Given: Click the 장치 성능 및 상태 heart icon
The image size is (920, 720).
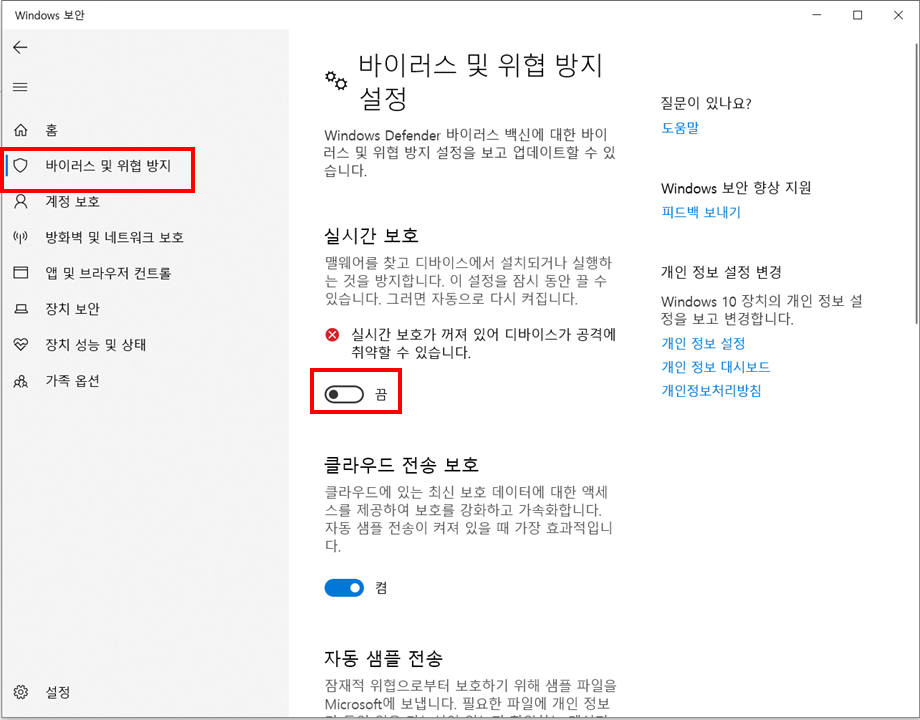Looking at the screenshot, I should click(x=21, y=345).
